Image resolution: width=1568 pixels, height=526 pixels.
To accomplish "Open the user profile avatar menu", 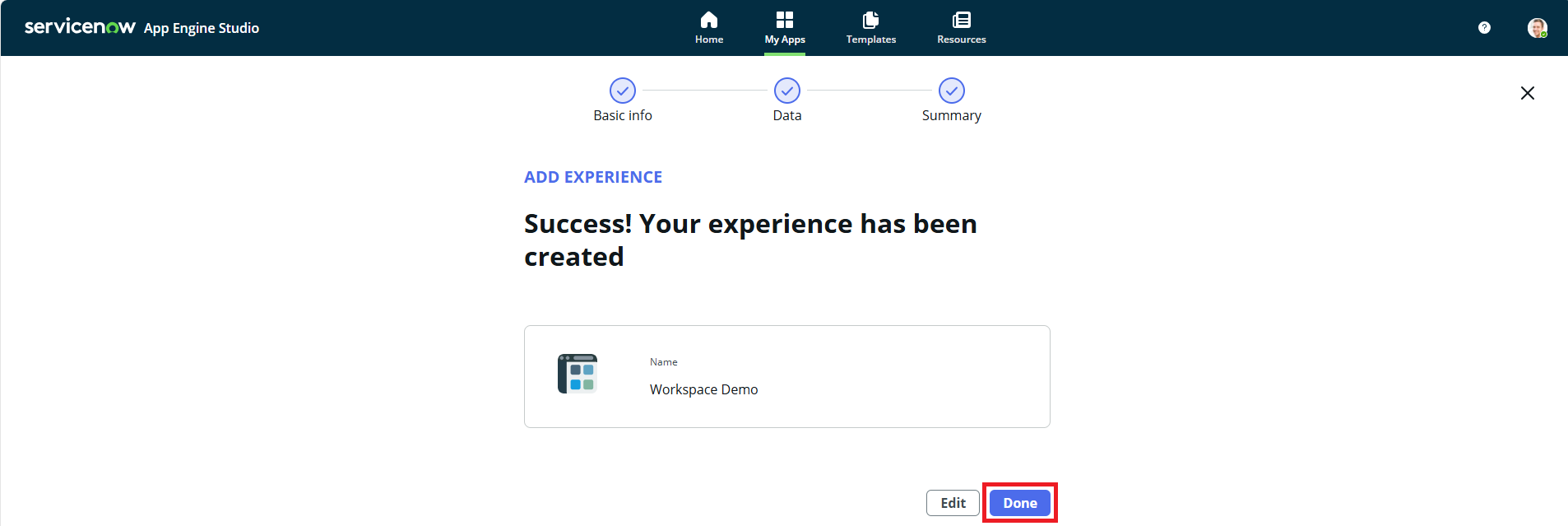I will pos(1537,28).
